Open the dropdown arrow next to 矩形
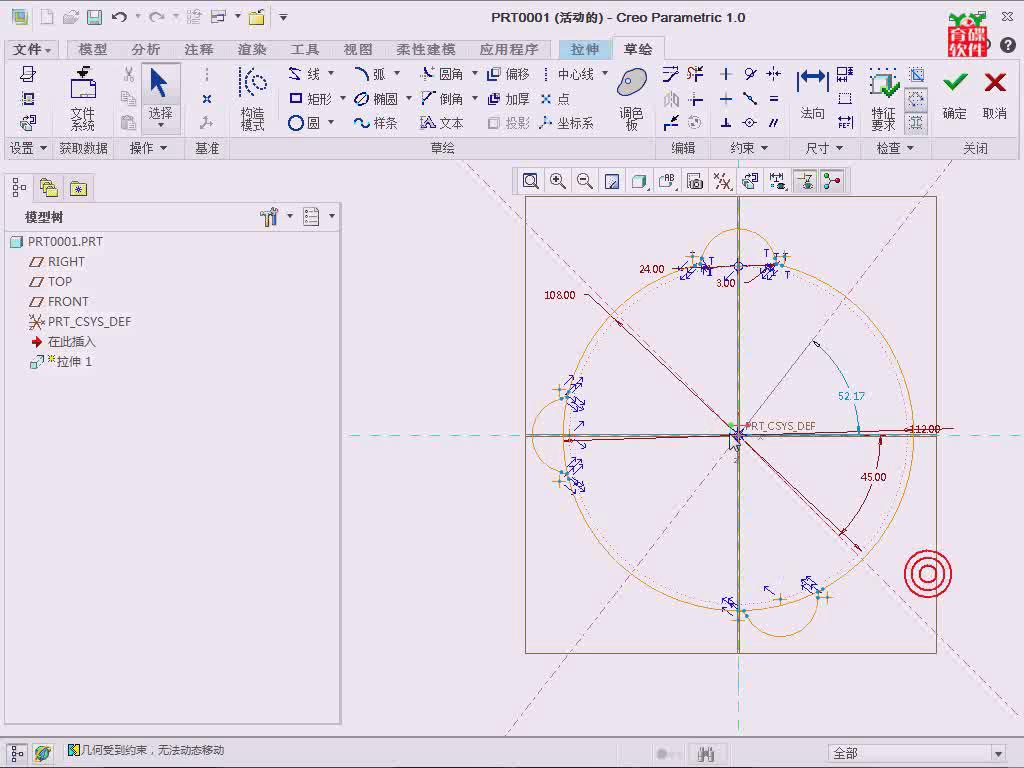The height and width of the screenshot is (768, 1024). (342, 99)
